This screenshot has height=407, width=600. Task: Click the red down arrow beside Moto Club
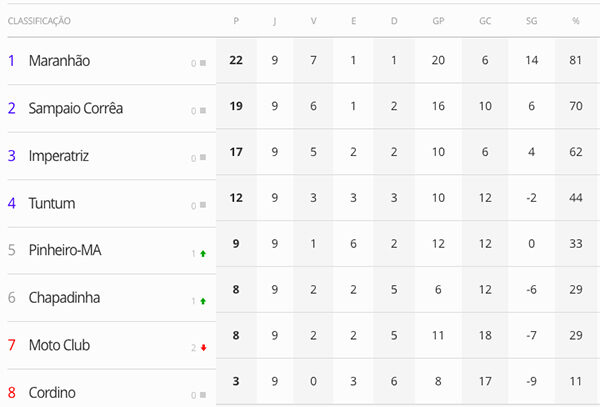(x=204, y=348)
